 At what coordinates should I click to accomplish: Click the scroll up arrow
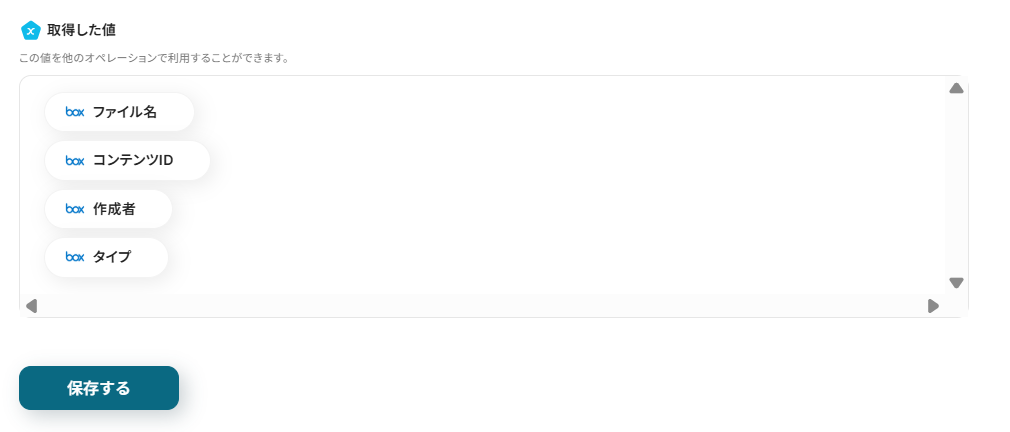[956, 88]
